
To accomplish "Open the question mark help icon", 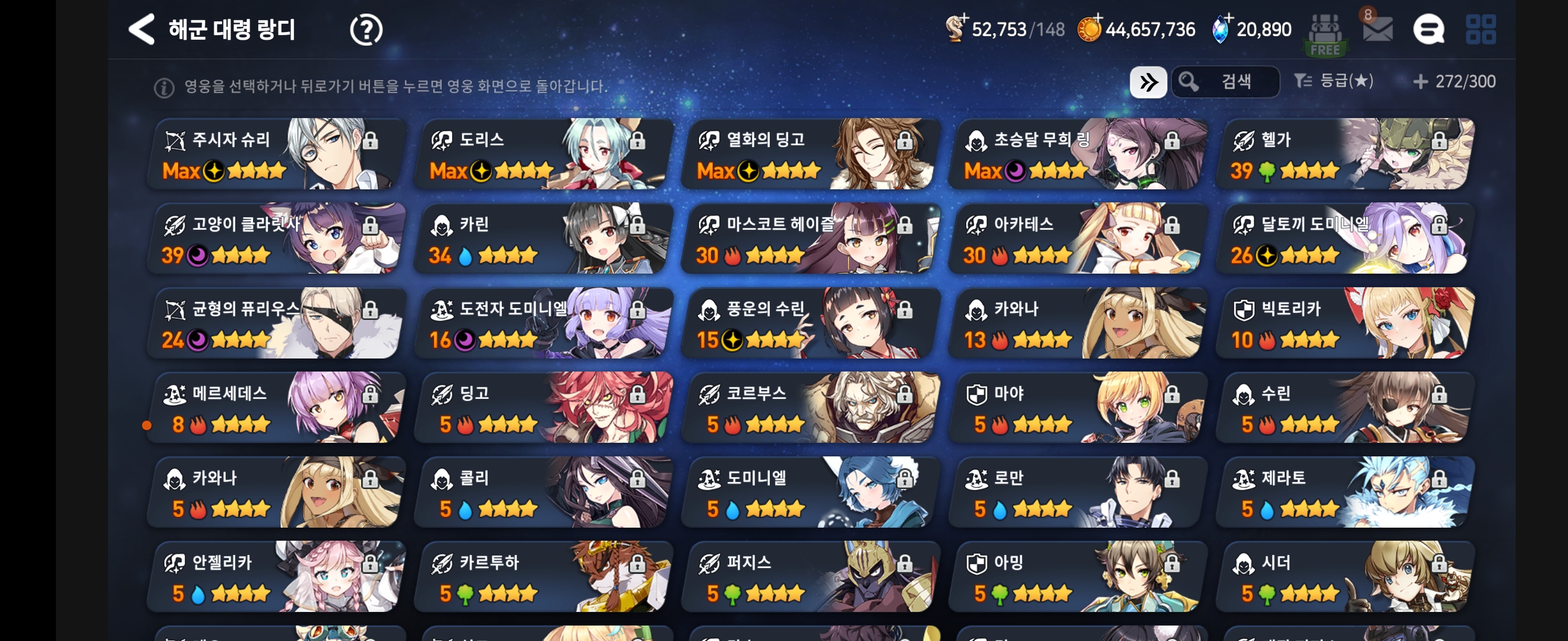I will 366,30.
